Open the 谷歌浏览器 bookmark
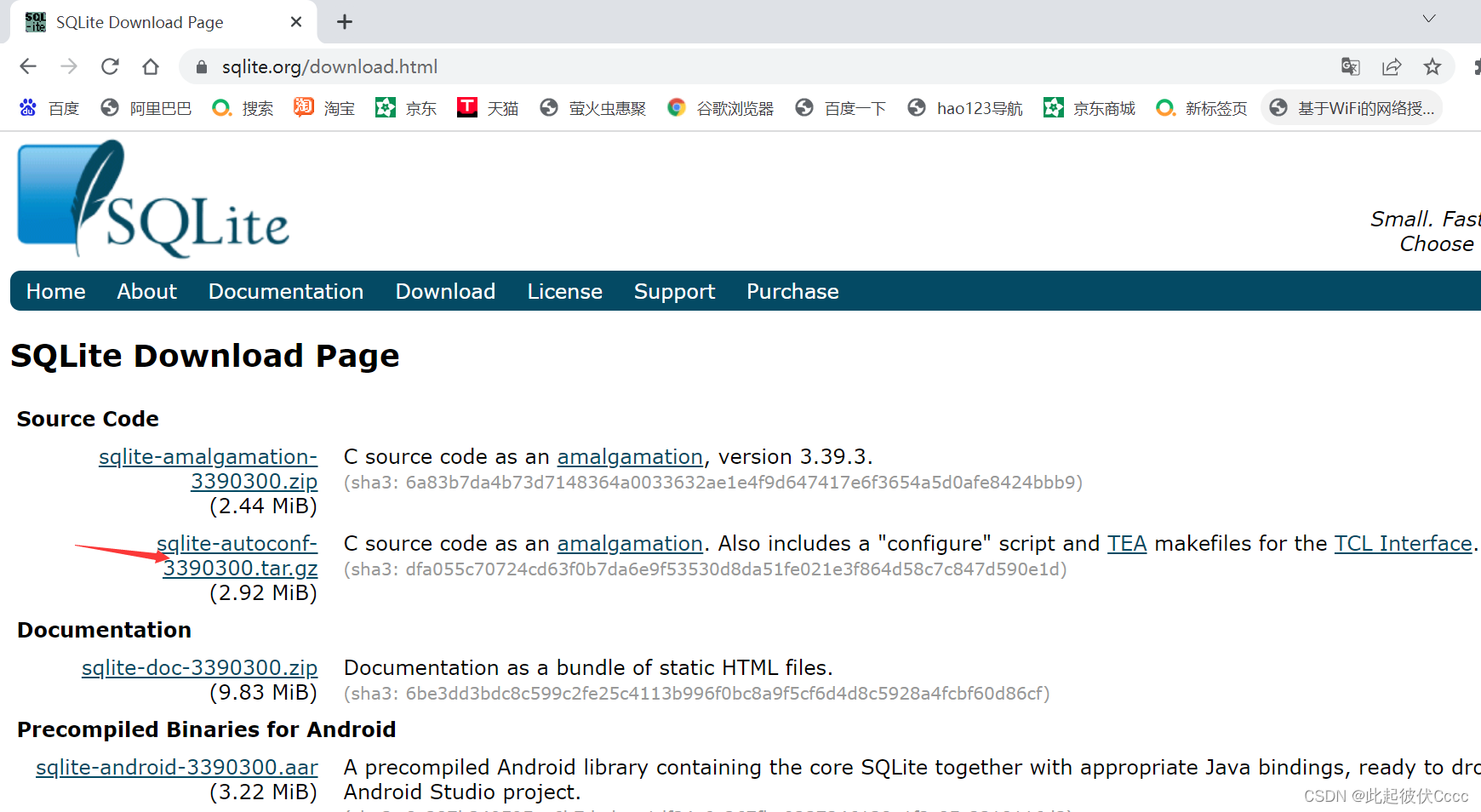 (x=721, y=108)
